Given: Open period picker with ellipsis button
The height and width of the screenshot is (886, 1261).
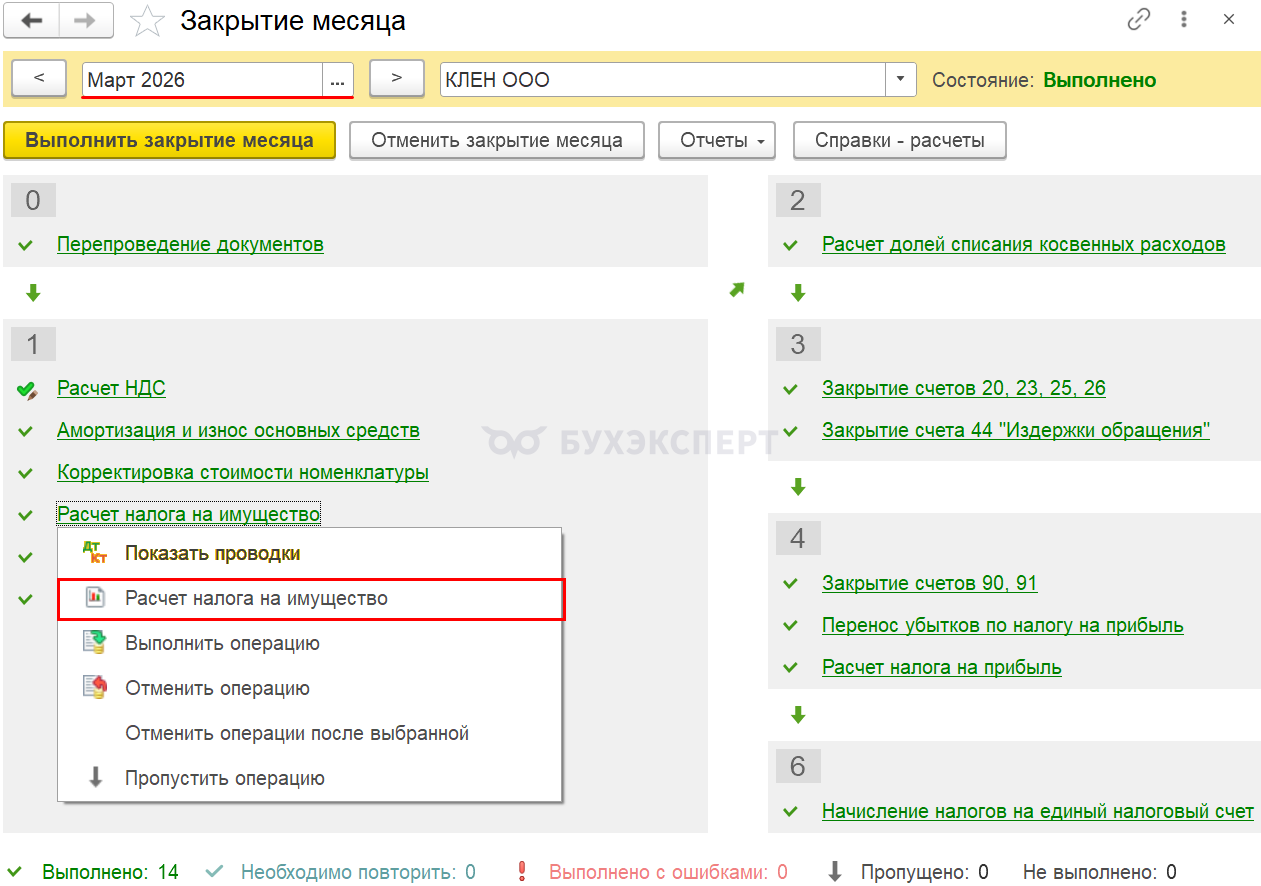Looking at the screenshot, I should [x=337, y=80].
